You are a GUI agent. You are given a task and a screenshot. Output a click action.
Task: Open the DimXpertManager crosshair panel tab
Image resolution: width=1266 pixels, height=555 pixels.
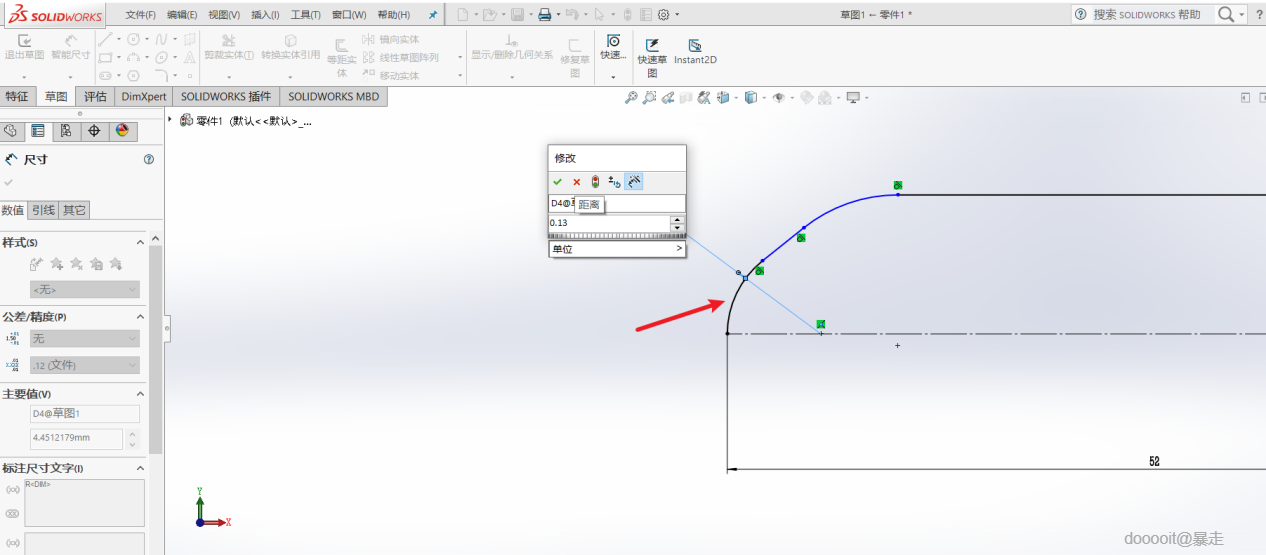click(94, 131)
